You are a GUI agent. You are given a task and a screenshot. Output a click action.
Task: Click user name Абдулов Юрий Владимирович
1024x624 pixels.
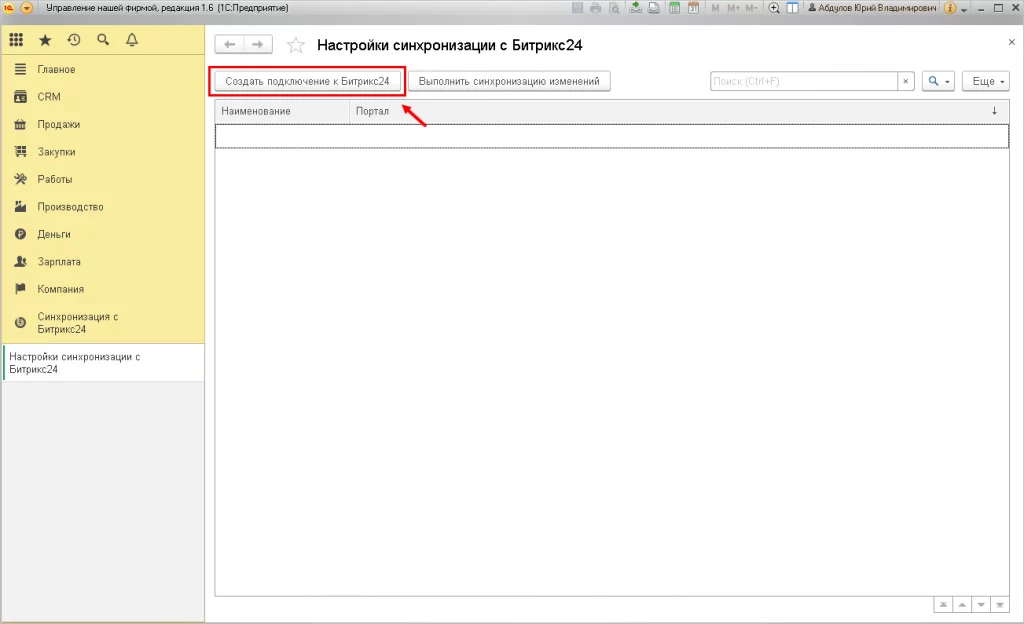click(x=872, y=8)
